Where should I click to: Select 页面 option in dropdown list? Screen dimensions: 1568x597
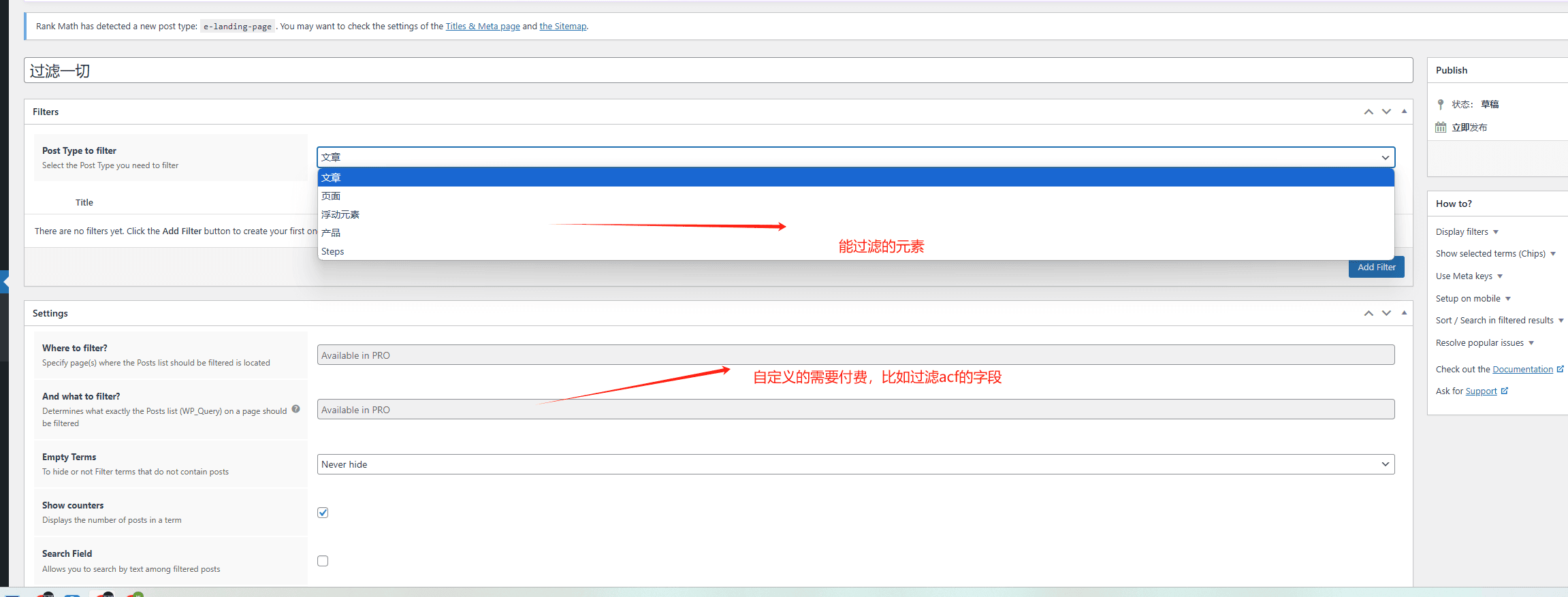point(856,196)
